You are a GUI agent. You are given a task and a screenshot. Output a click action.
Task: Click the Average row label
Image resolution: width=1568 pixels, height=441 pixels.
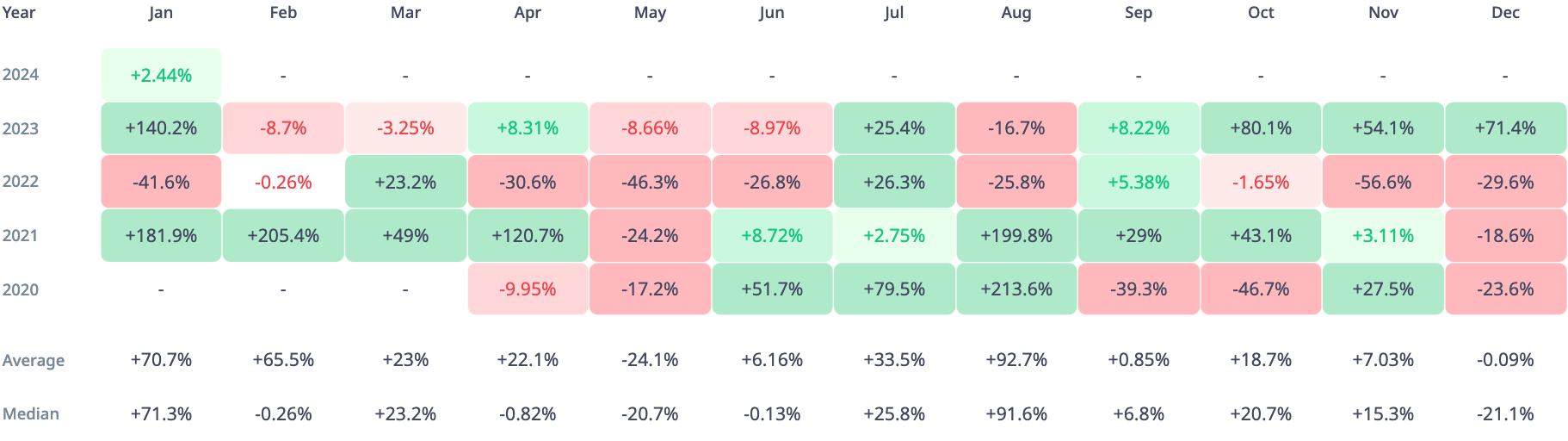34,360
